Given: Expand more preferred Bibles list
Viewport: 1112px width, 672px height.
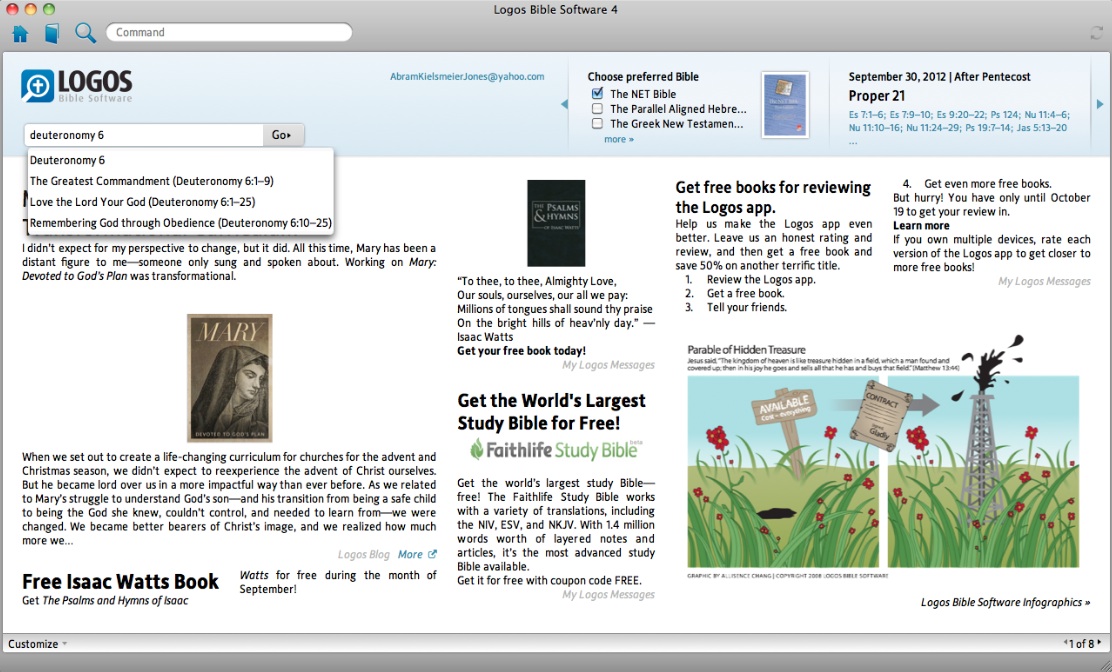Looking at the screenshot, I should 618,139.
